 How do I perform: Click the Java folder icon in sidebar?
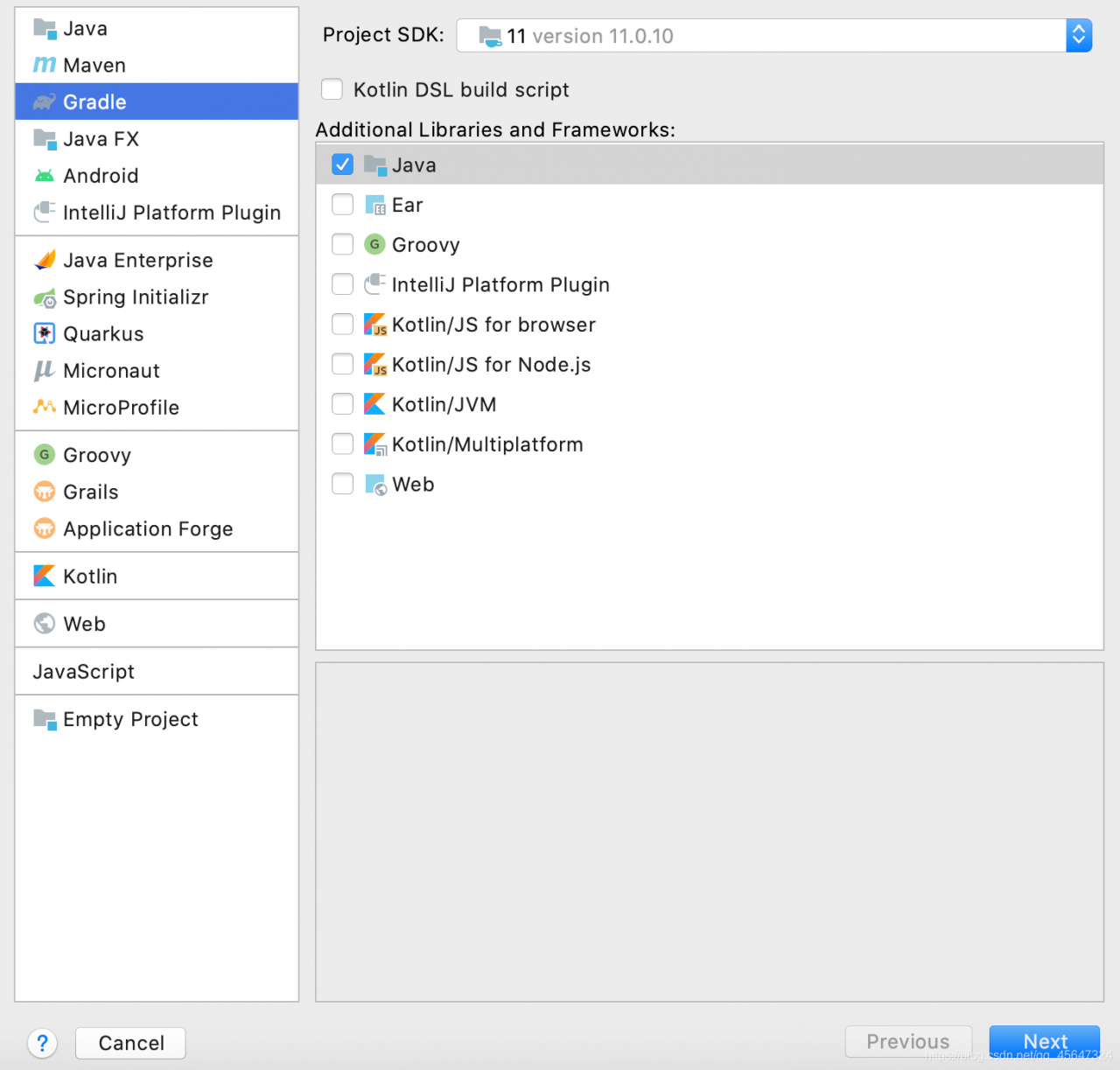tap(45, 29)
